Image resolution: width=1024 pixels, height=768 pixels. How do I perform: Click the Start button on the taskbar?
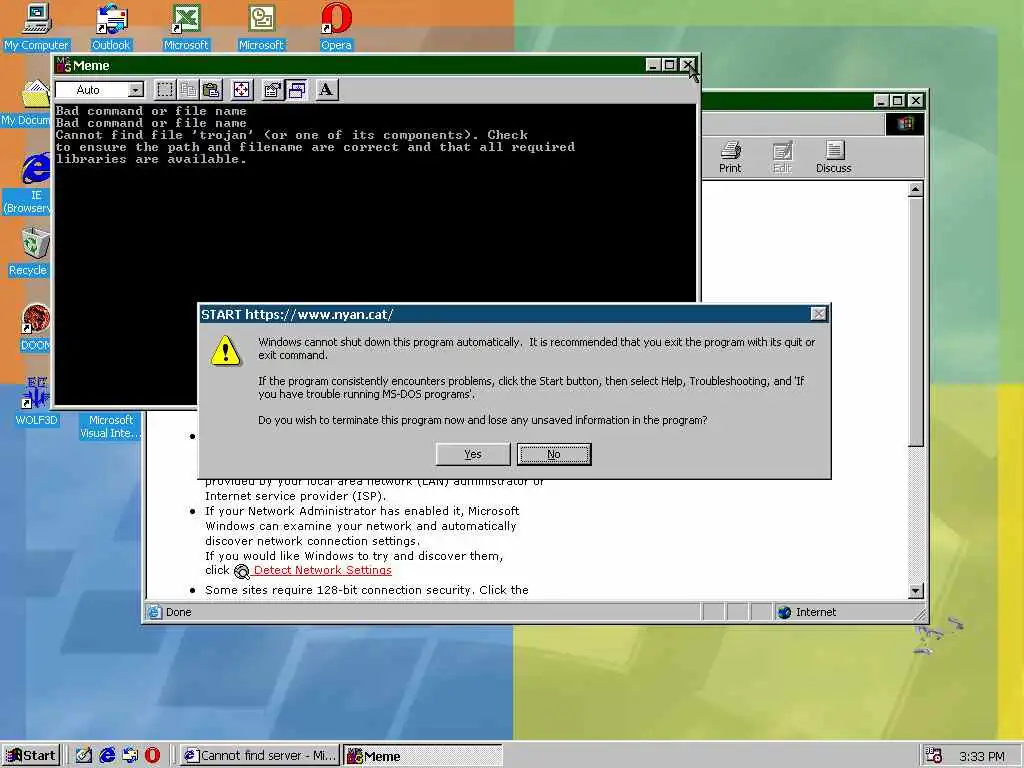(31, 756)
